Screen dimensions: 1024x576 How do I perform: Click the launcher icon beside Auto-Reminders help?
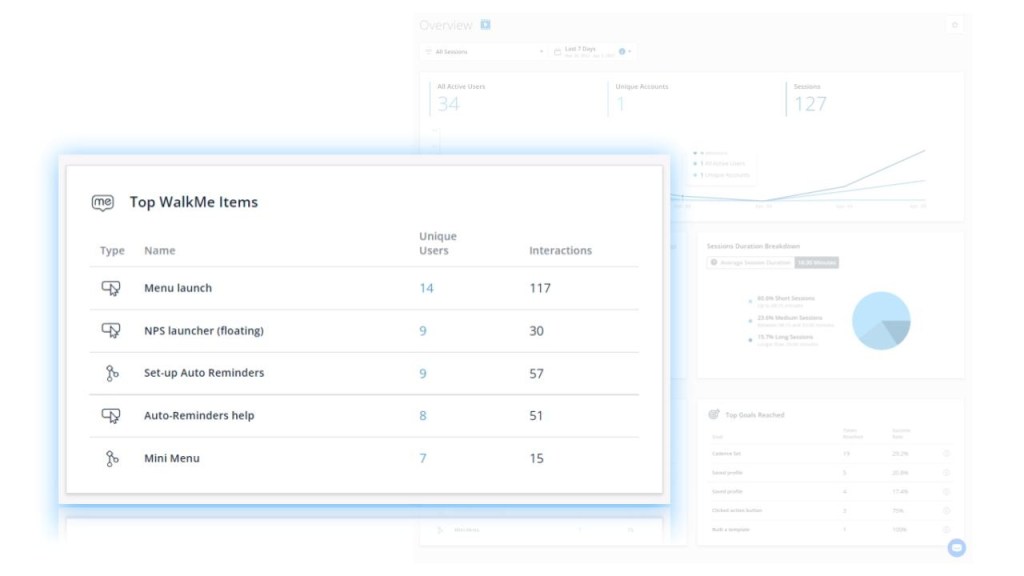click(x=111, y=415)
